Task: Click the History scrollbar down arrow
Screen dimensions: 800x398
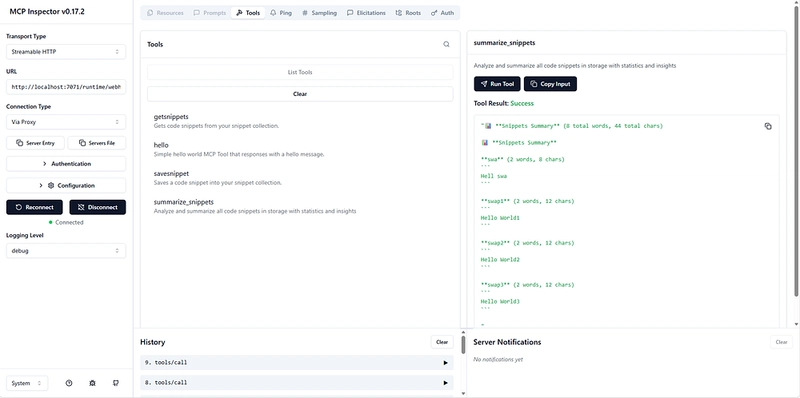Action: [x=463, y=393]
